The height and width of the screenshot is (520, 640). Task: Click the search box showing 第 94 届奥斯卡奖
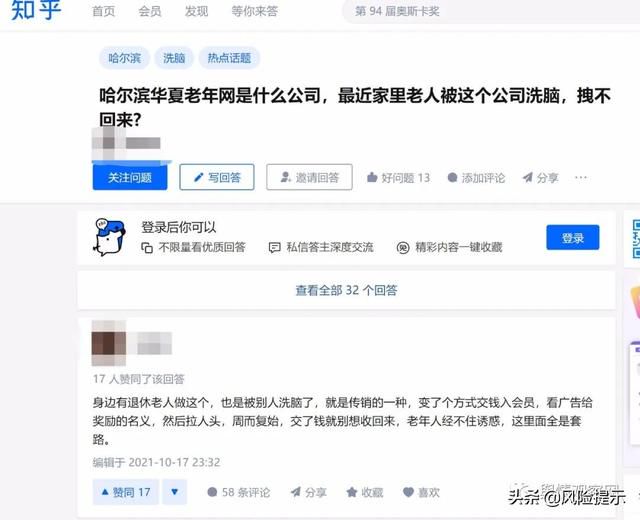coord(490,11)
